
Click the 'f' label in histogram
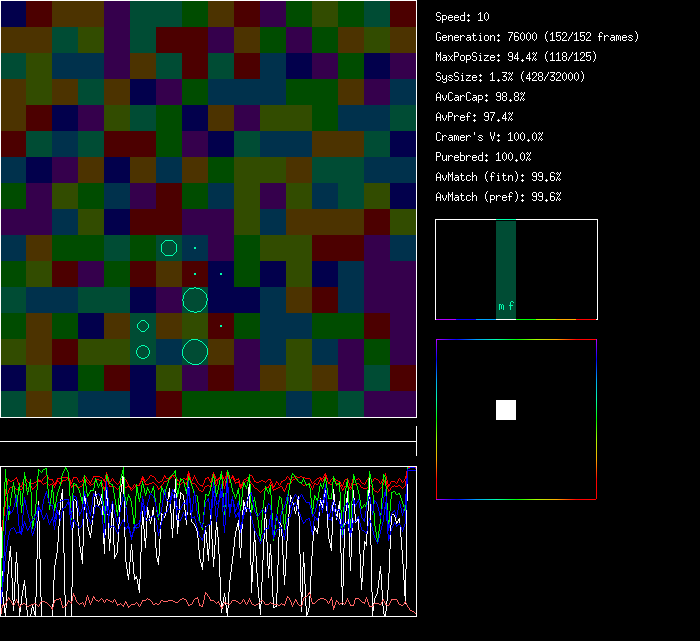coord(511,307)
